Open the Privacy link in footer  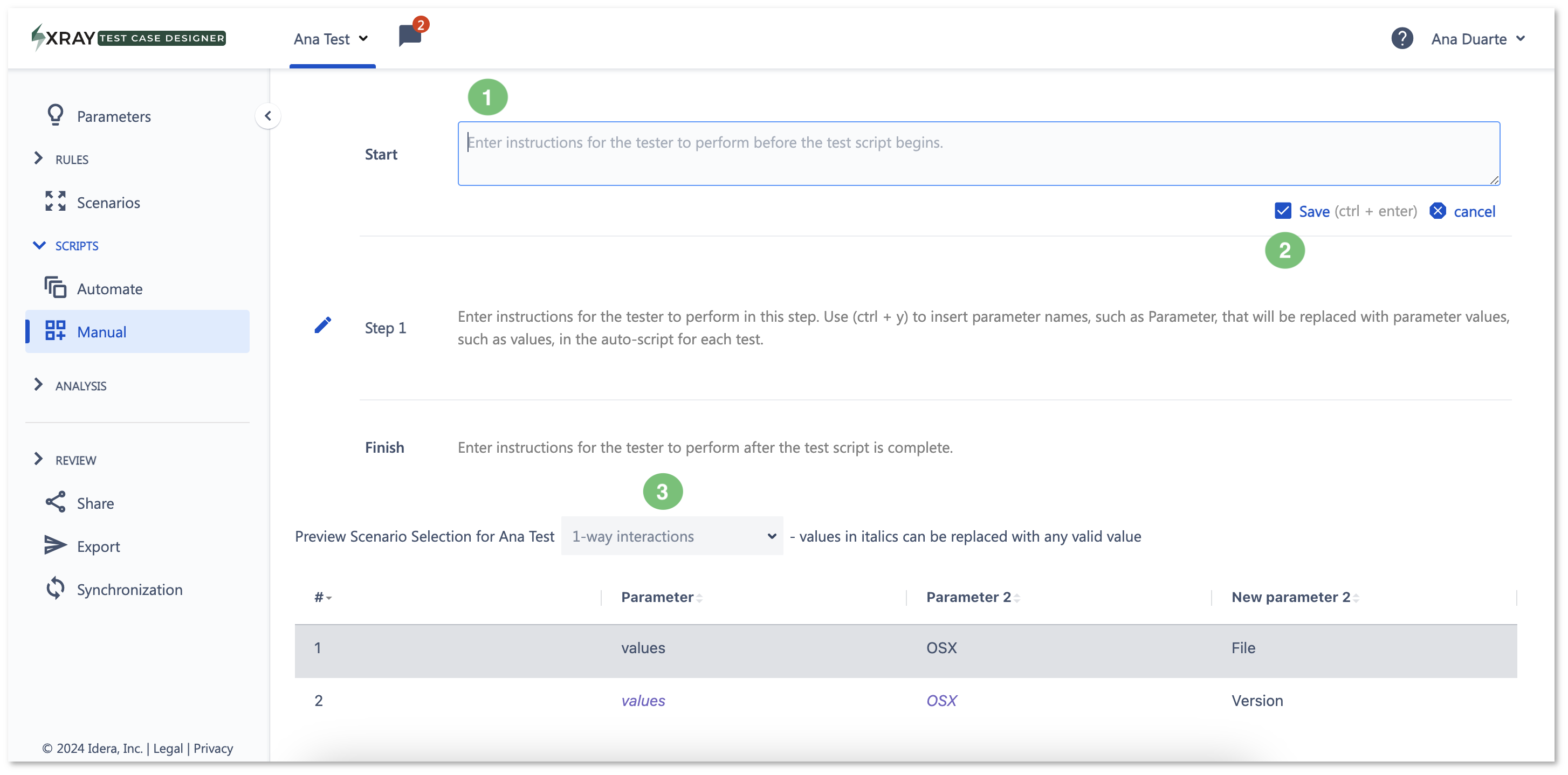click(213, 748)
